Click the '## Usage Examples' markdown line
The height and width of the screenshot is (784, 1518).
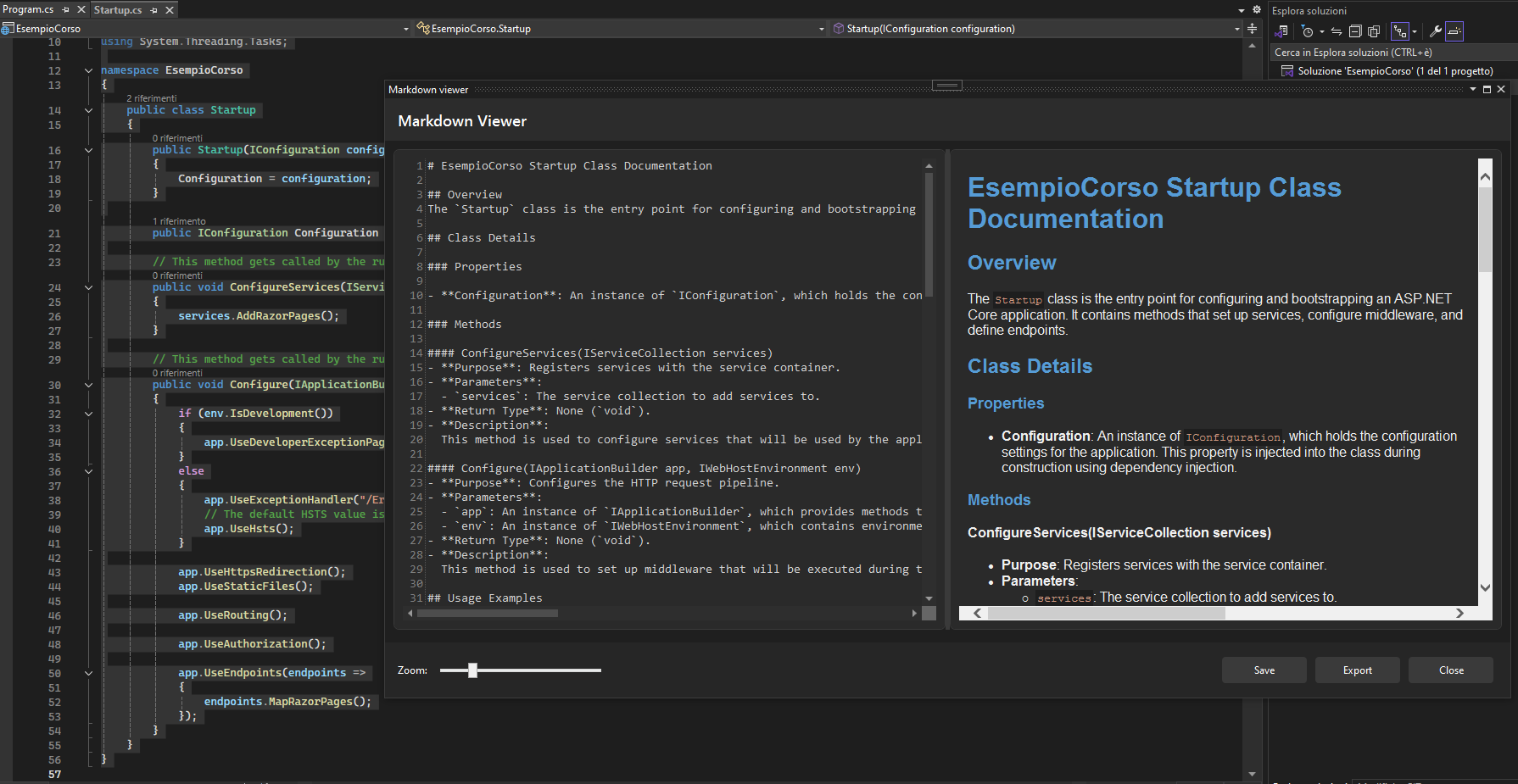point(485,598)
